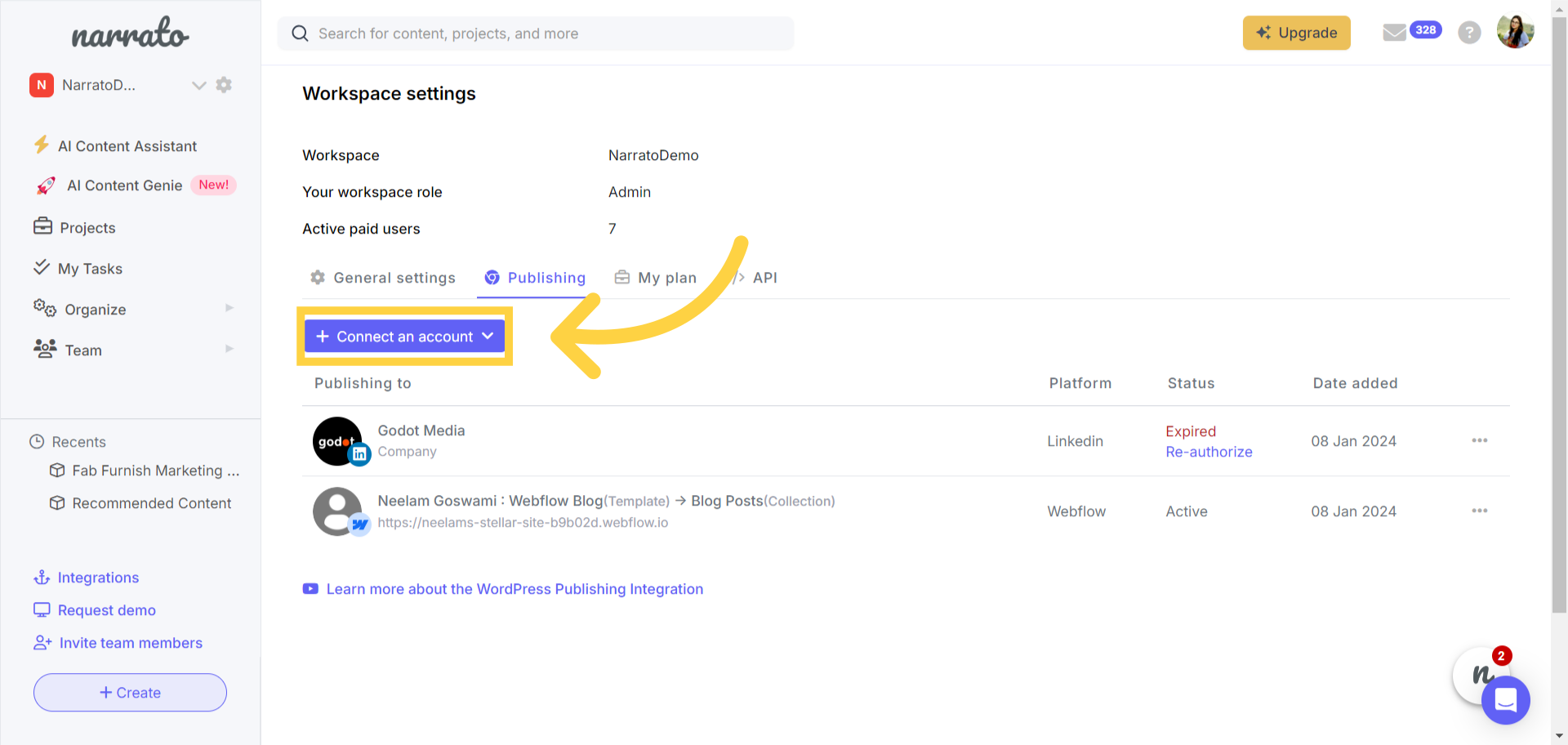
Task: Click the Webflow site URL text
Action: (523, 523)
